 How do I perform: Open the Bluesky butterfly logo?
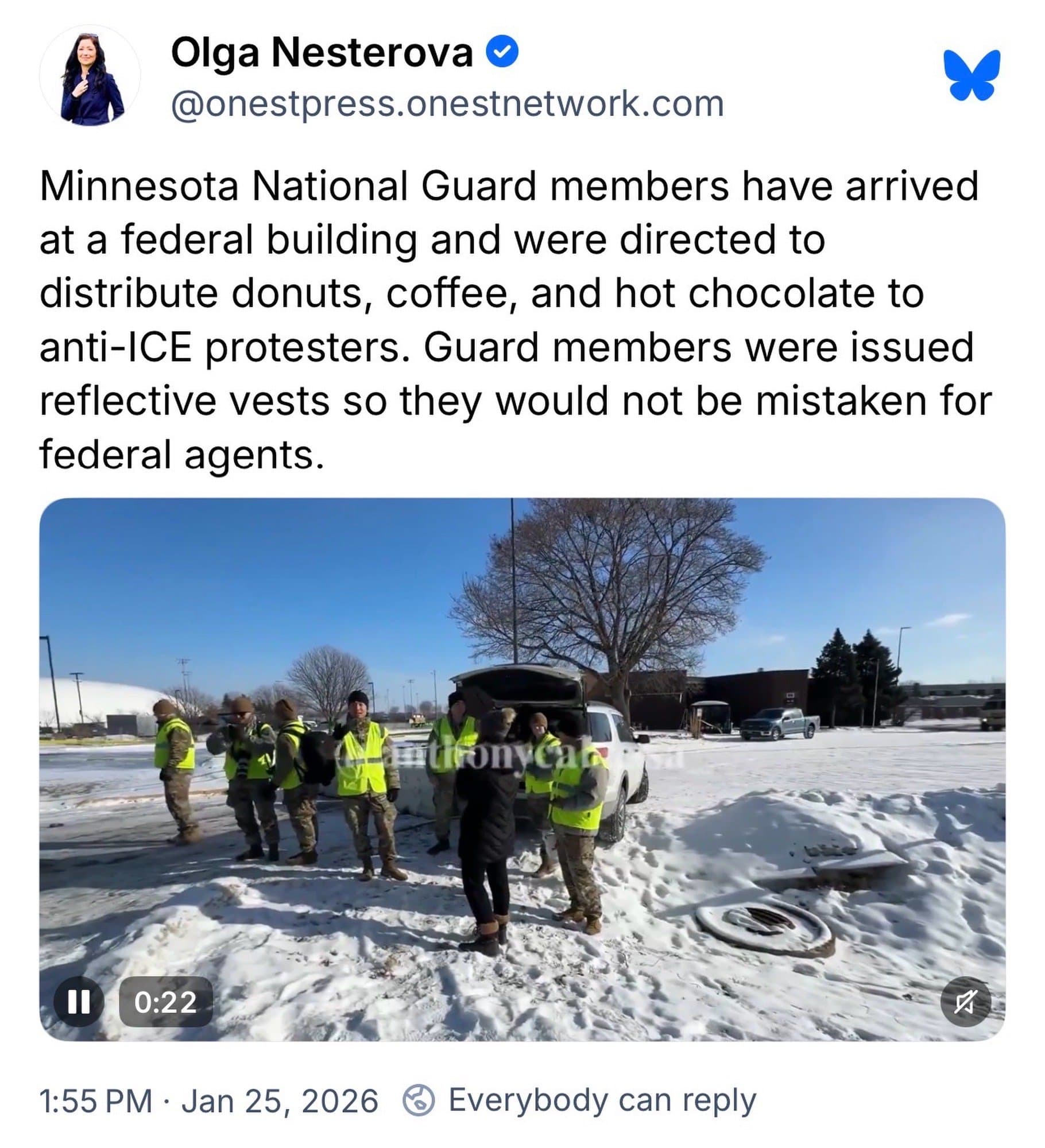[x=972, y=75]
